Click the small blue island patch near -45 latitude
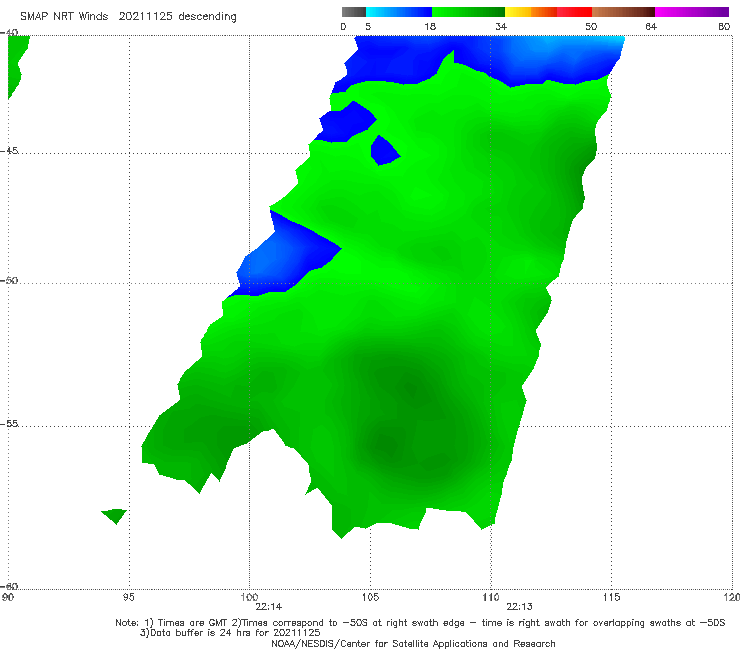740x650 pixels. 384,150
